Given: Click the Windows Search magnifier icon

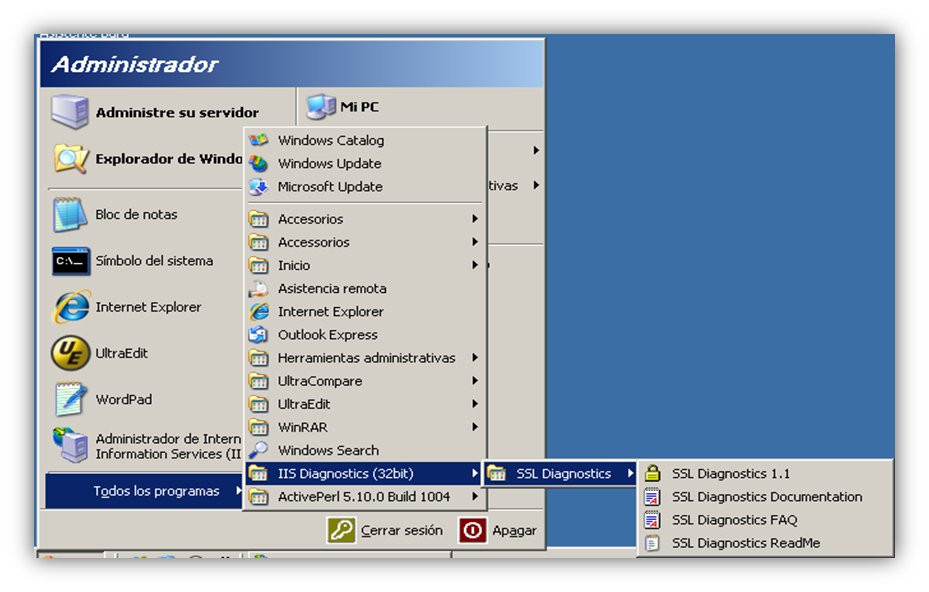Looking at the screenshot, I should (258, 450).
